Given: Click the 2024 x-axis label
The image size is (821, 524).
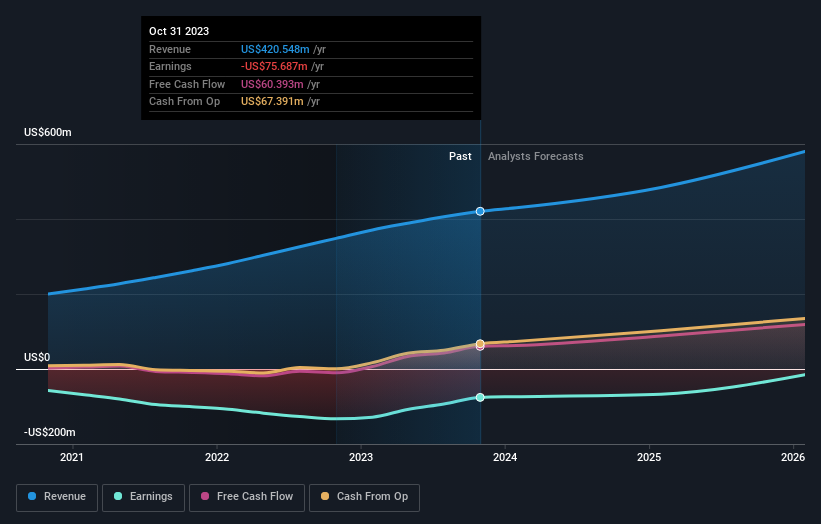Looking at the screenshot, I should tap(505, 457).
